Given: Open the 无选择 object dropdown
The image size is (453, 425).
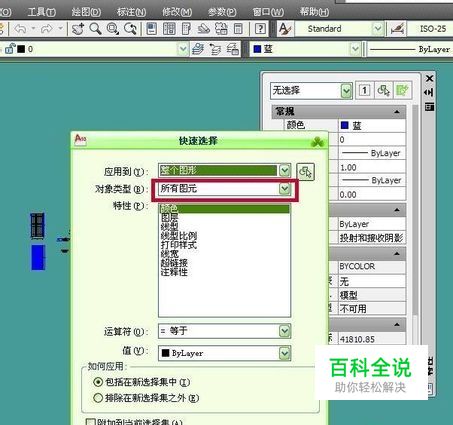Looking at the screenshot, I should (346, 90).
